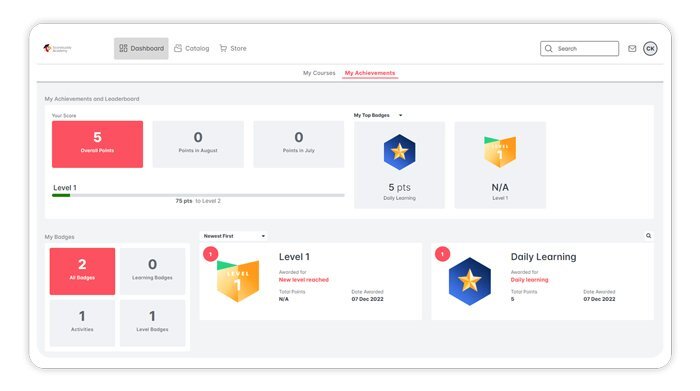700x391 pixels.
Task: Click the Search input field
Action: [579, 49]
